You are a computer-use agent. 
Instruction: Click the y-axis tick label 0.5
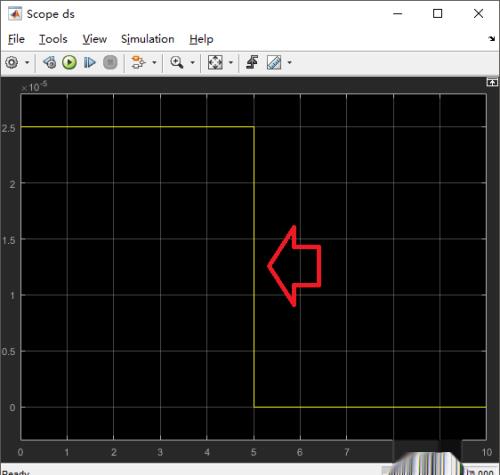(9, 352)
